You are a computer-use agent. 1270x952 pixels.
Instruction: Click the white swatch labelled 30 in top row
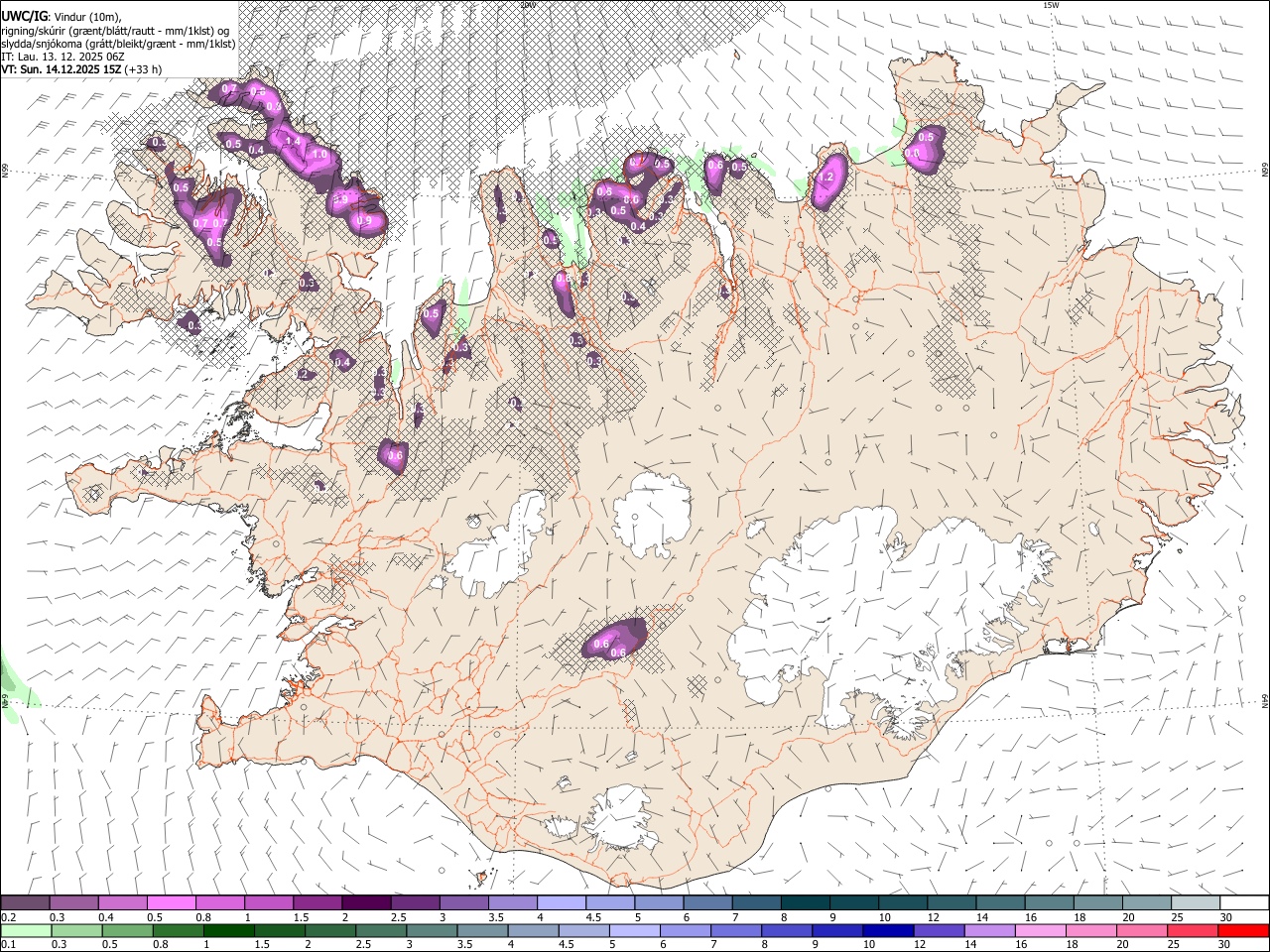[1244, 902]
